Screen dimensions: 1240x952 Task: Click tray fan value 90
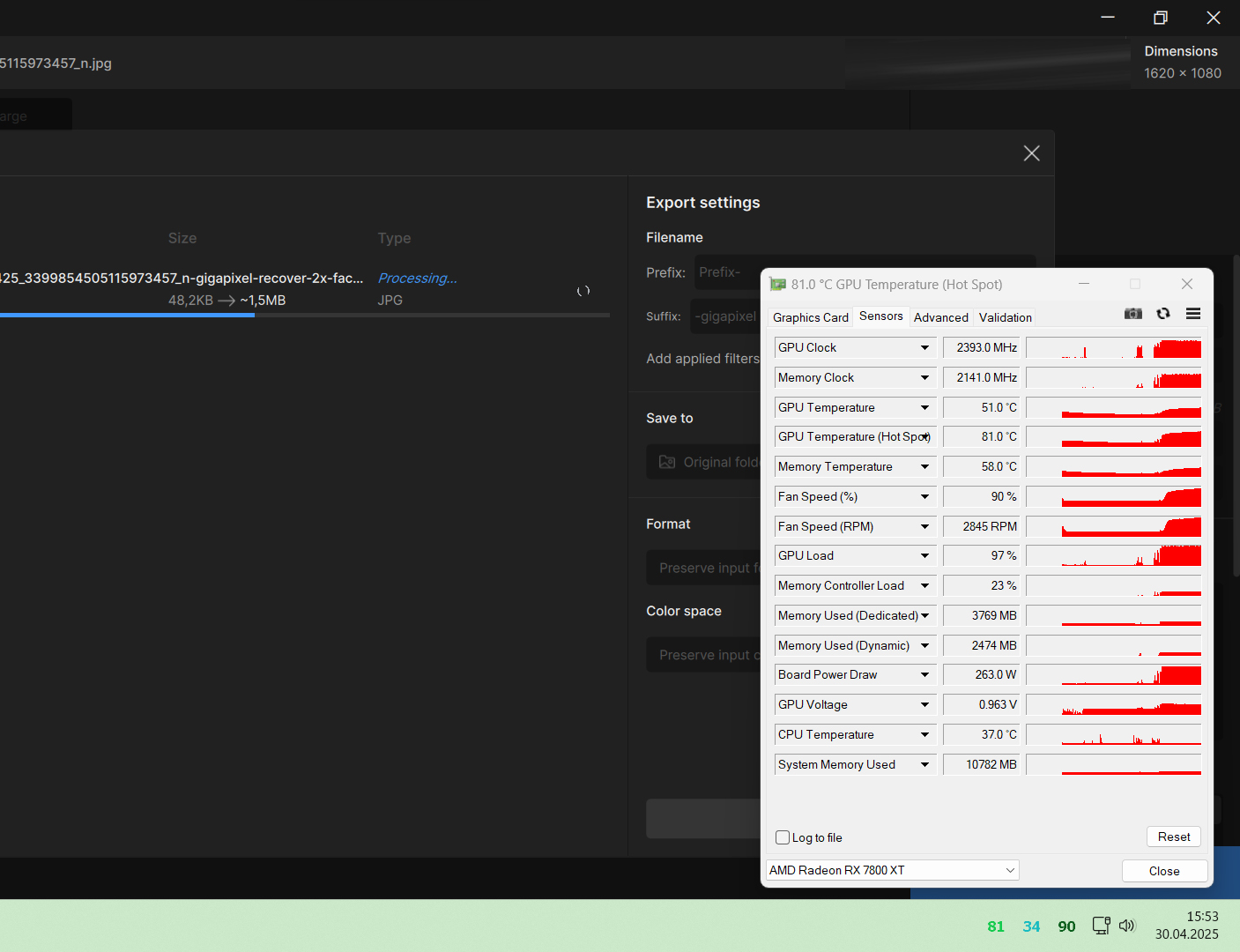tap(1066, 926)
